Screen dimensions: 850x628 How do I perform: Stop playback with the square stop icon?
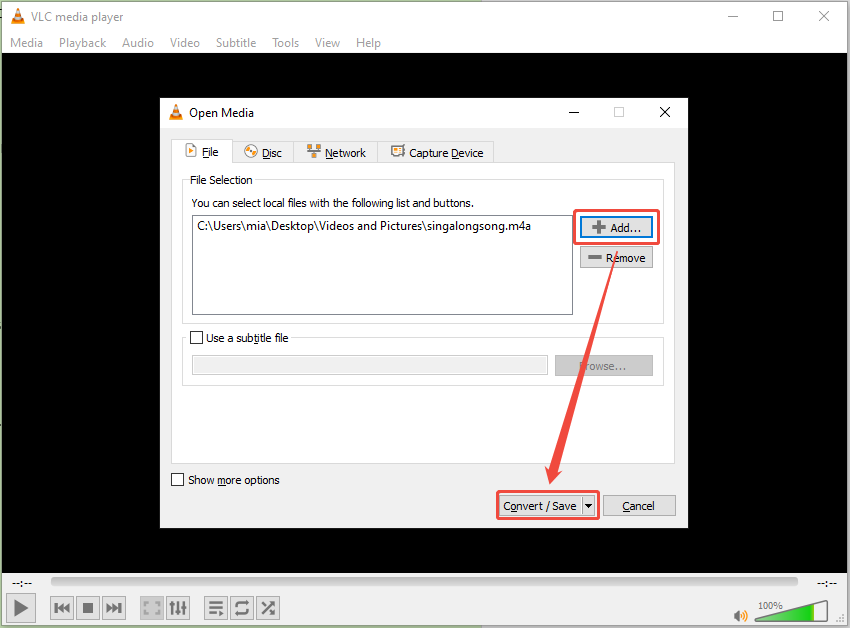click(88, 608)
